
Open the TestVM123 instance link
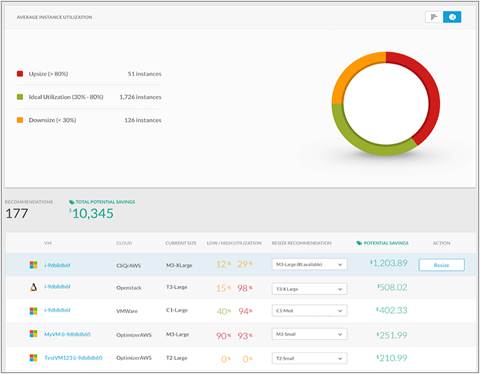tap(73, 358)
